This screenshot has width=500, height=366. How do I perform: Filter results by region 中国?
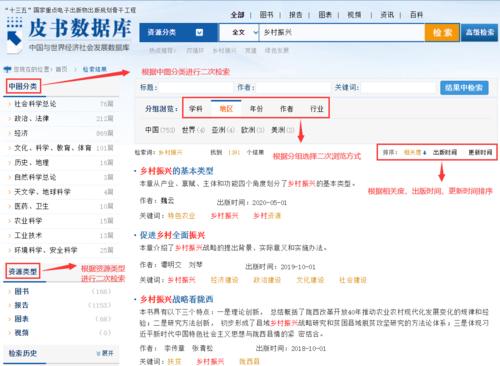pos(160,130)
